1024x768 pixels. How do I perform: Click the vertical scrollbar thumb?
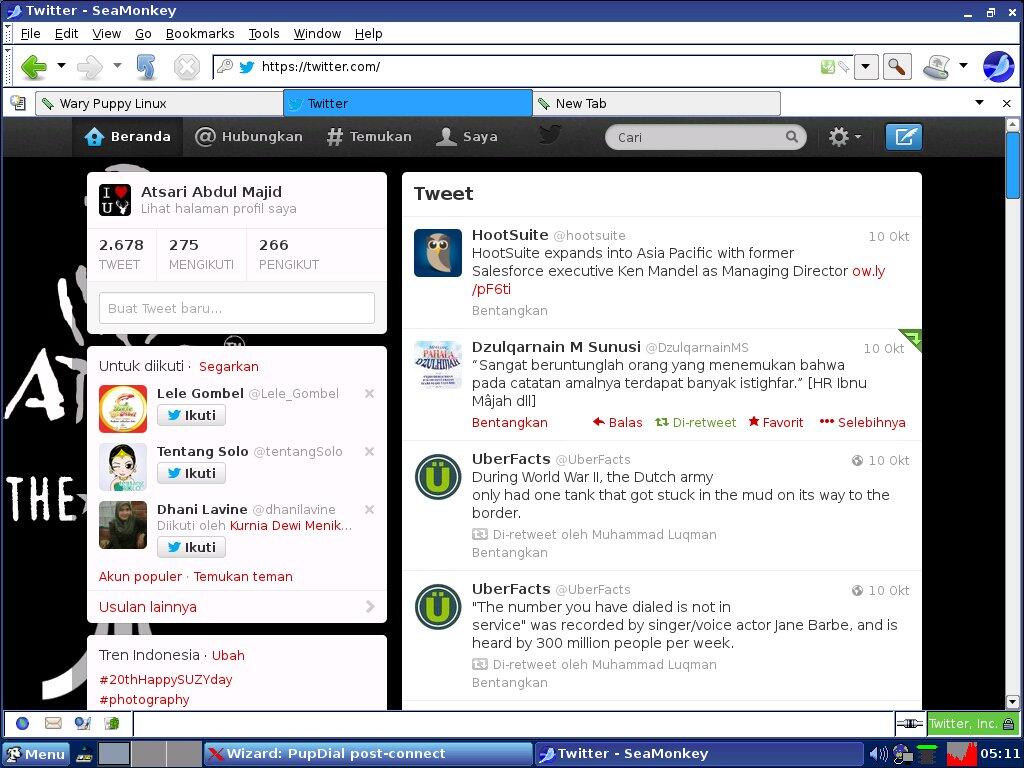click(x=1012, y=165)
